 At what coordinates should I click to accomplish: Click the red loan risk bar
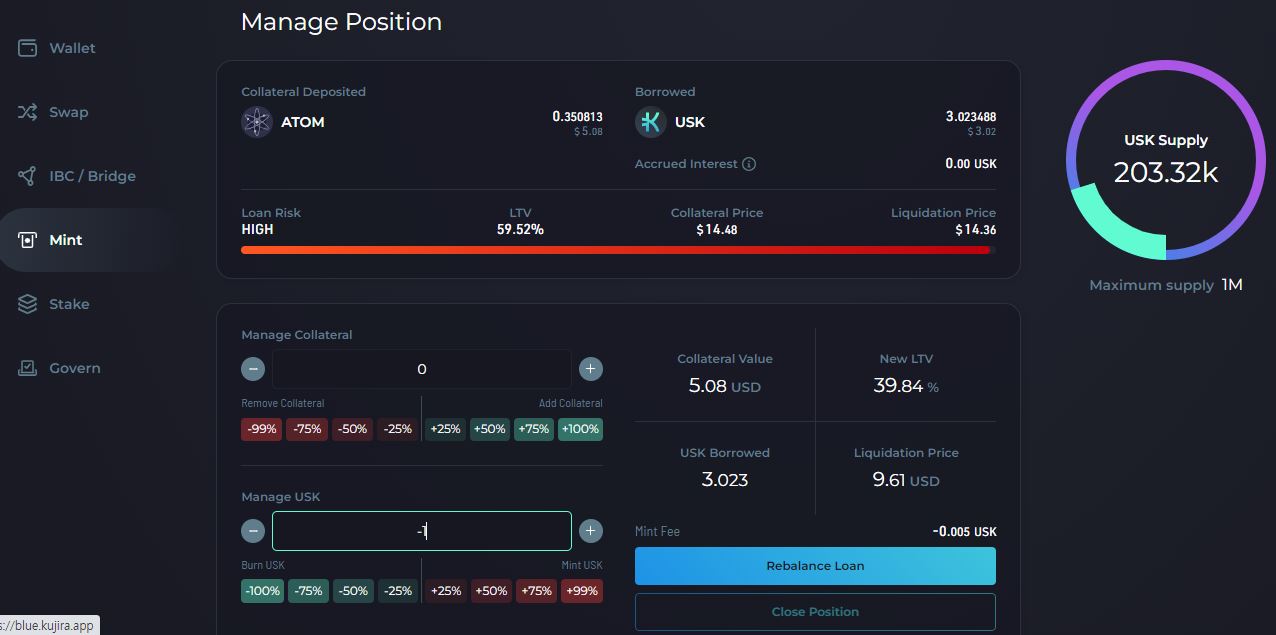click(x=618, y=250)
